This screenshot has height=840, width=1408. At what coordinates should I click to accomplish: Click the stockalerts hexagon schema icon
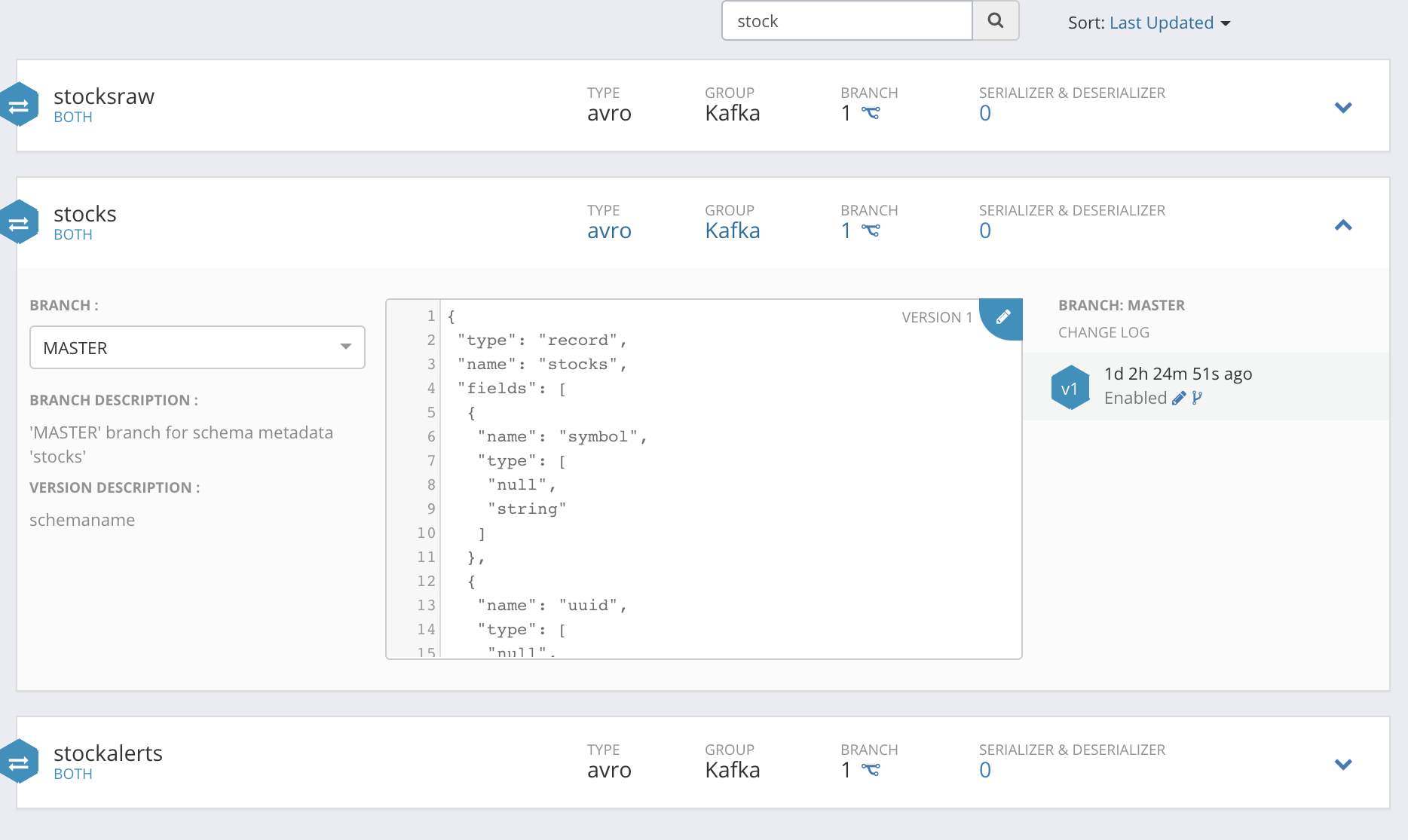point(19,762)
